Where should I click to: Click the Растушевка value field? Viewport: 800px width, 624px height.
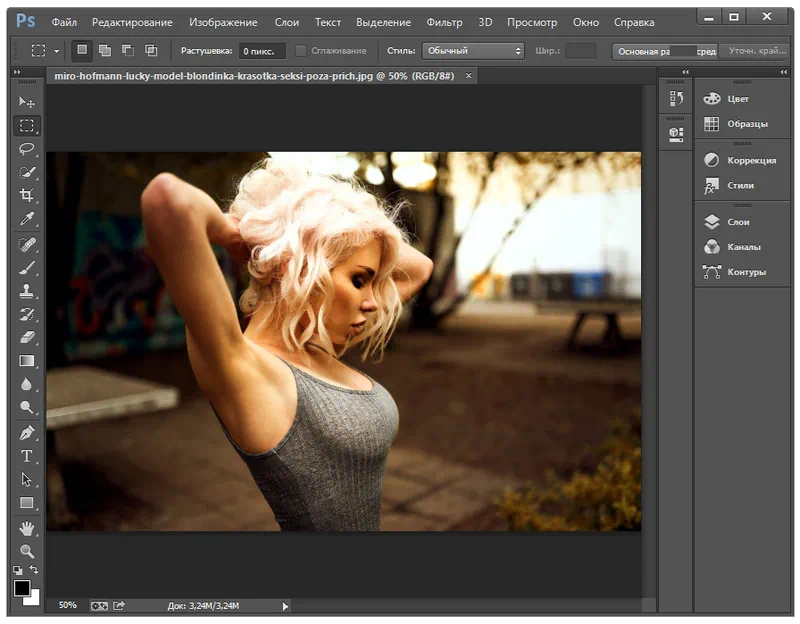coord(262,51)
